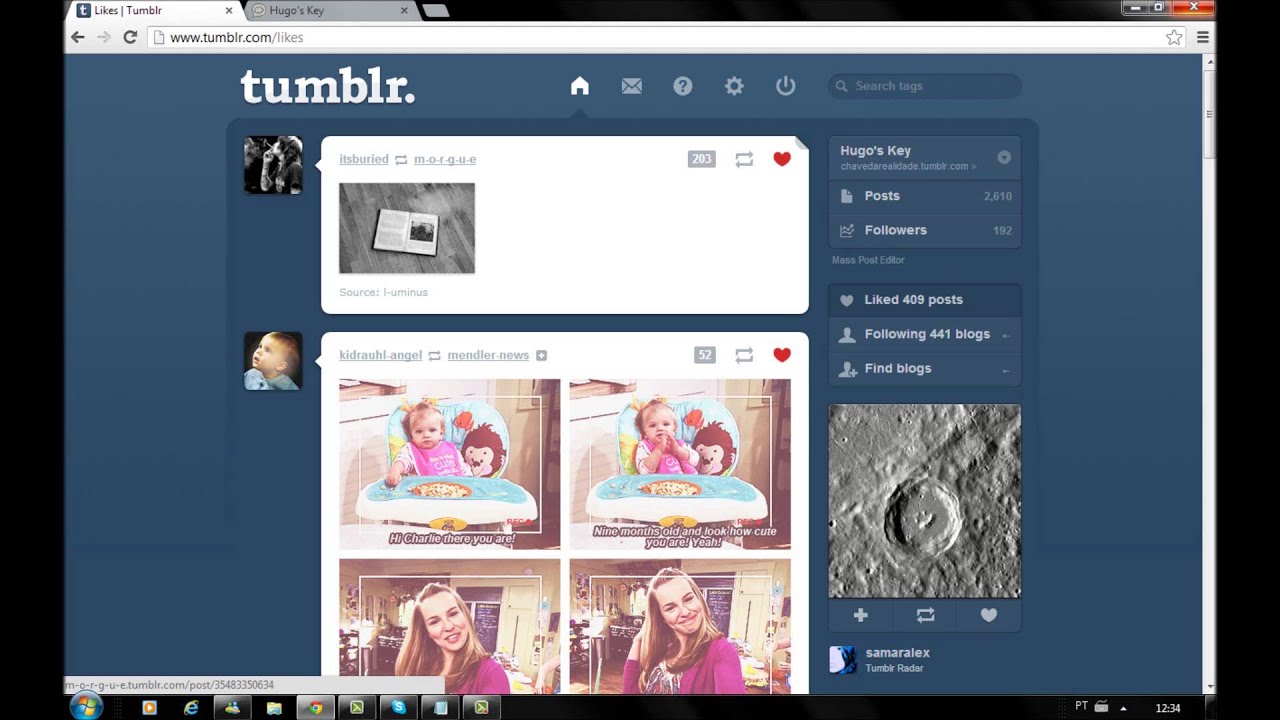This screenshot has width=1280, height=720.
Task: Open Windows Media Player from taskbar
Action: pos(150,707)
